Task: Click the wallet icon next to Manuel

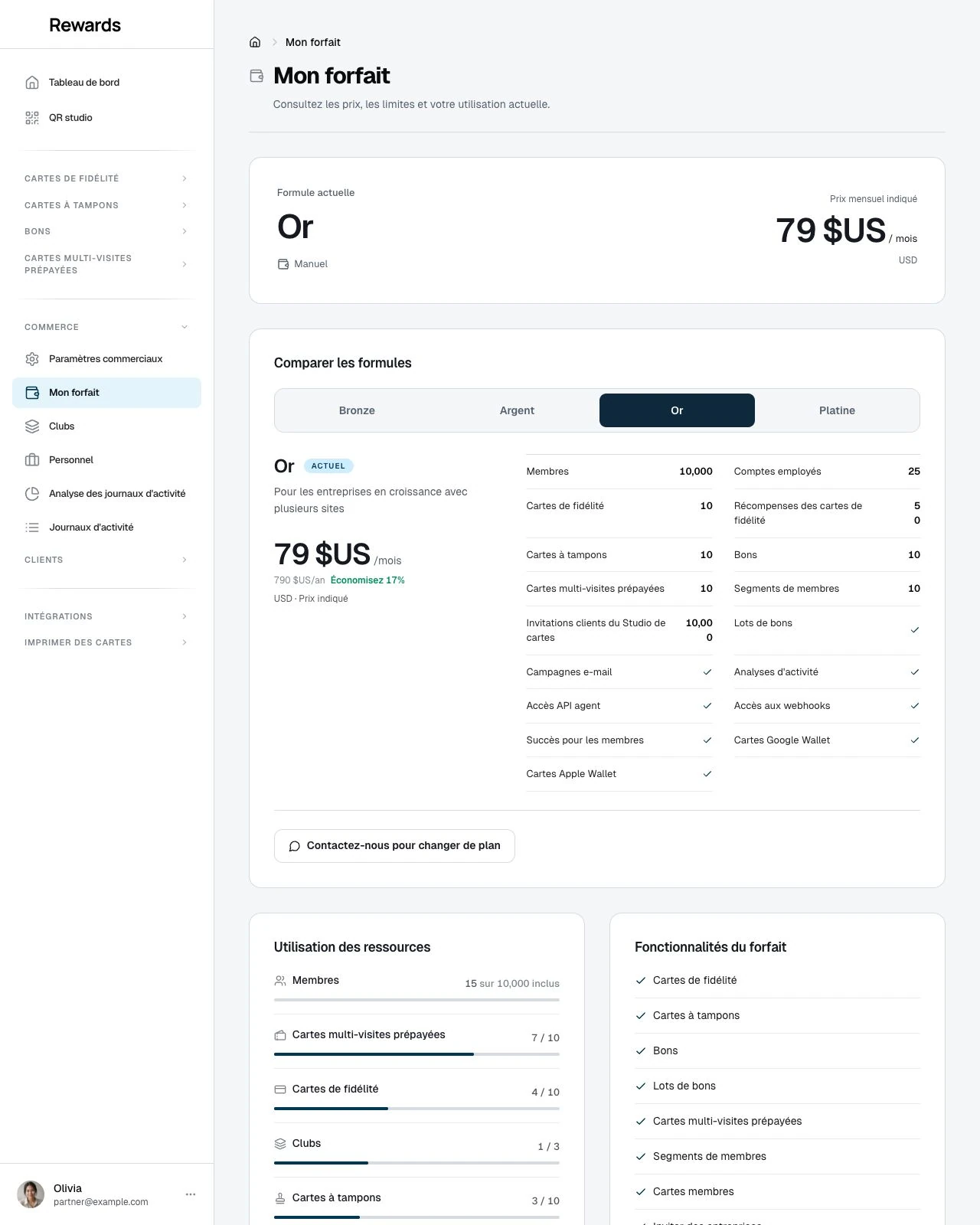Action: pos(283,264)
